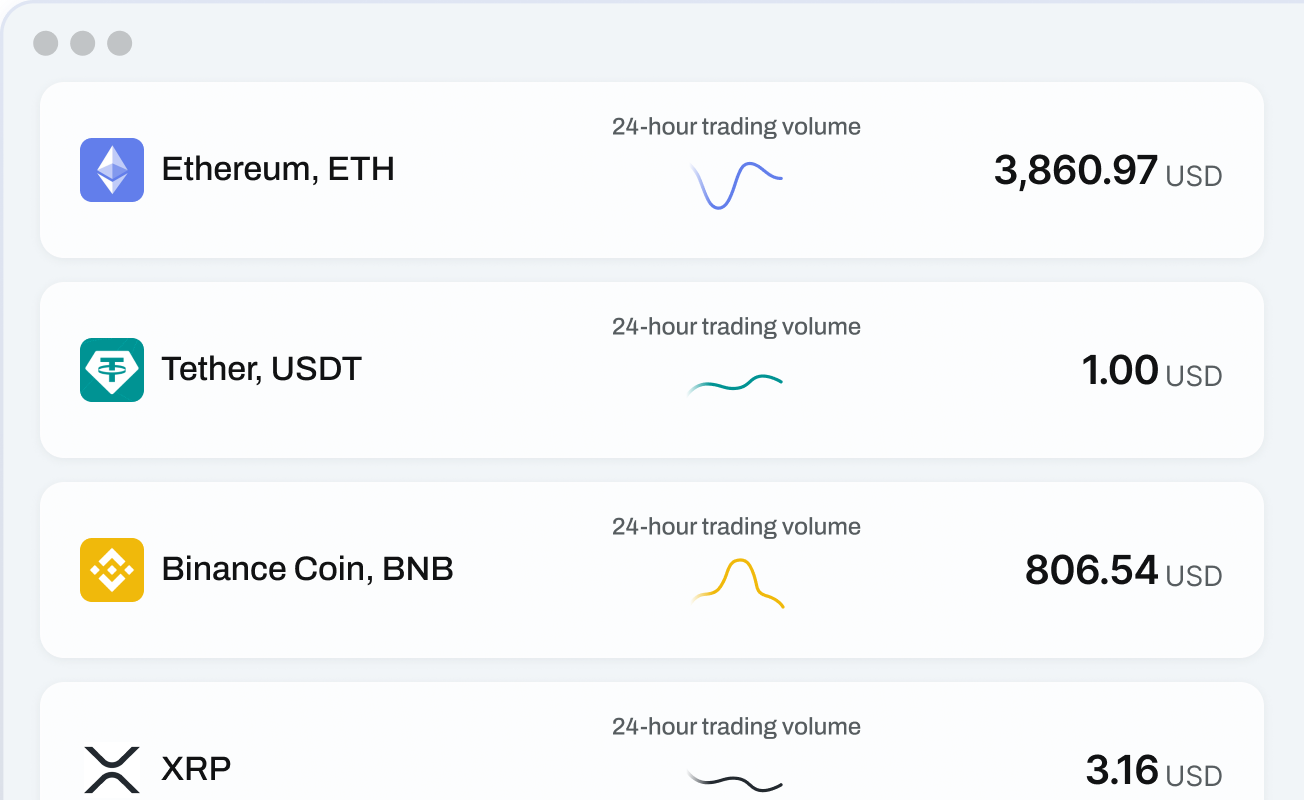Click Ethereum's 24-hour trading volume label
This screenshot has width=1304, height=800.
click(736, 127)
